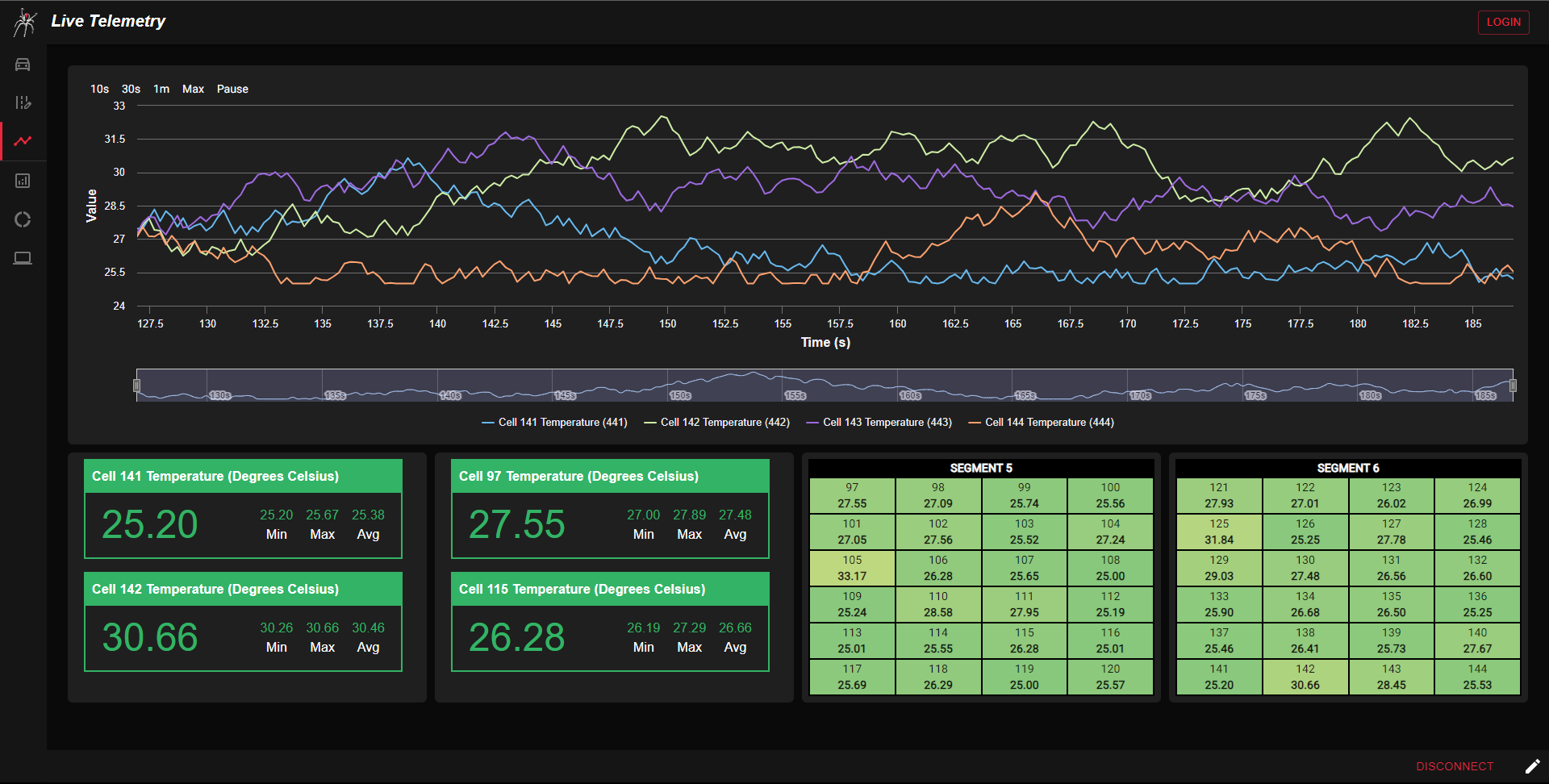Pause the live chart
Viewport: 1549px width, 784px height.
click(x=232, y=90)
